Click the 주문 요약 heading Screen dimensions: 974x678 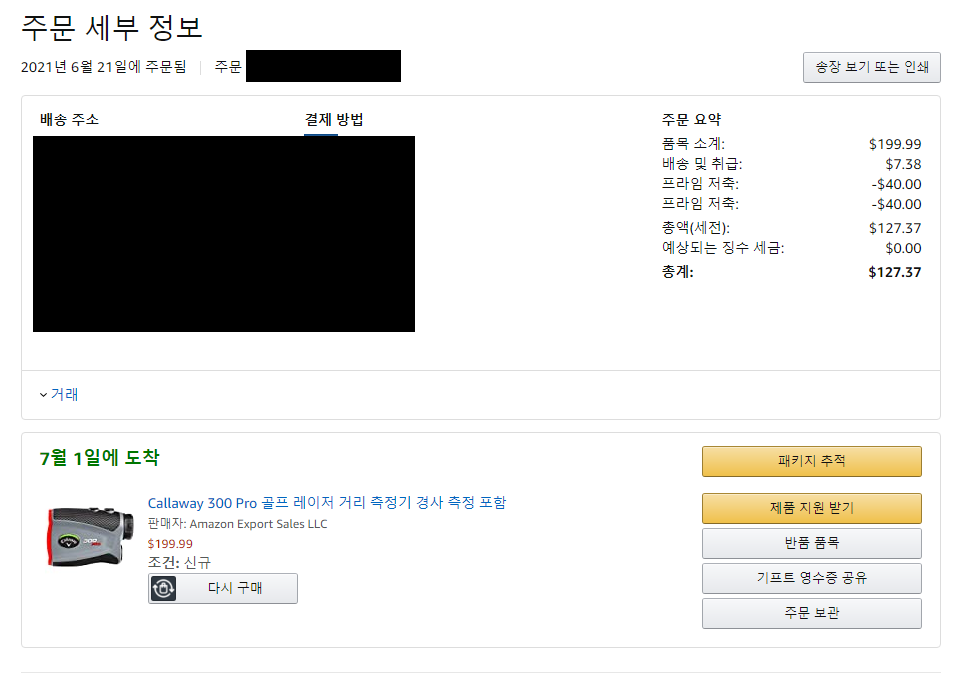pos(691,120)
